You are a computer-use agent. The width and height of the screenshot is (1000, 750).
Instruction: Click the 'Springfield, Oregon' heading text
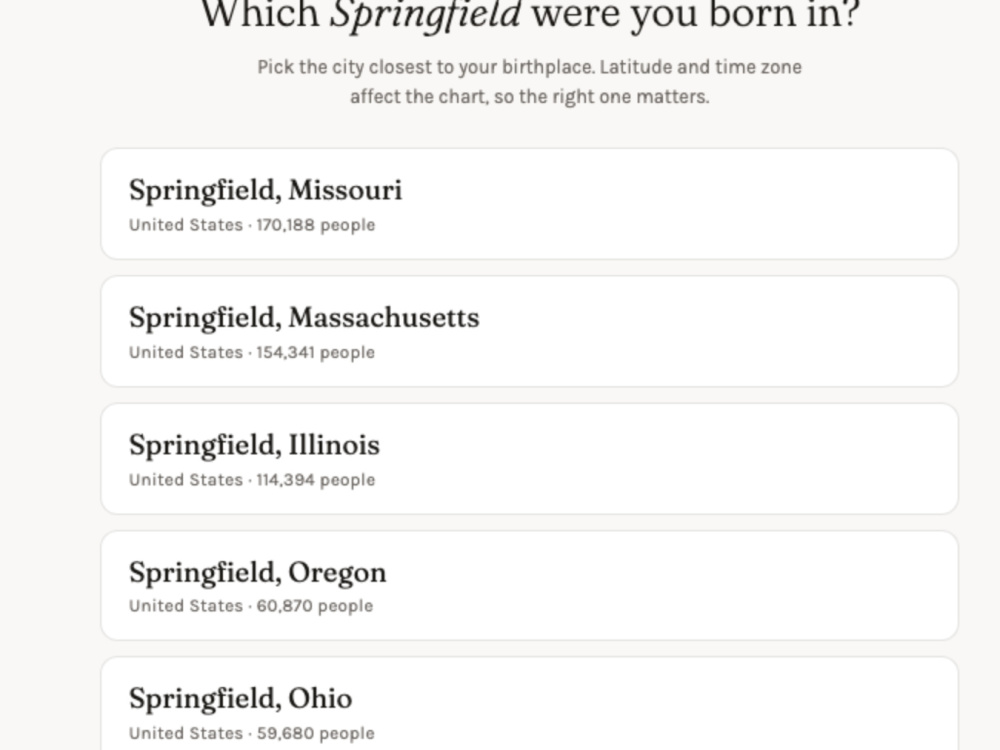pyautogui.click(x=258, y=573)
